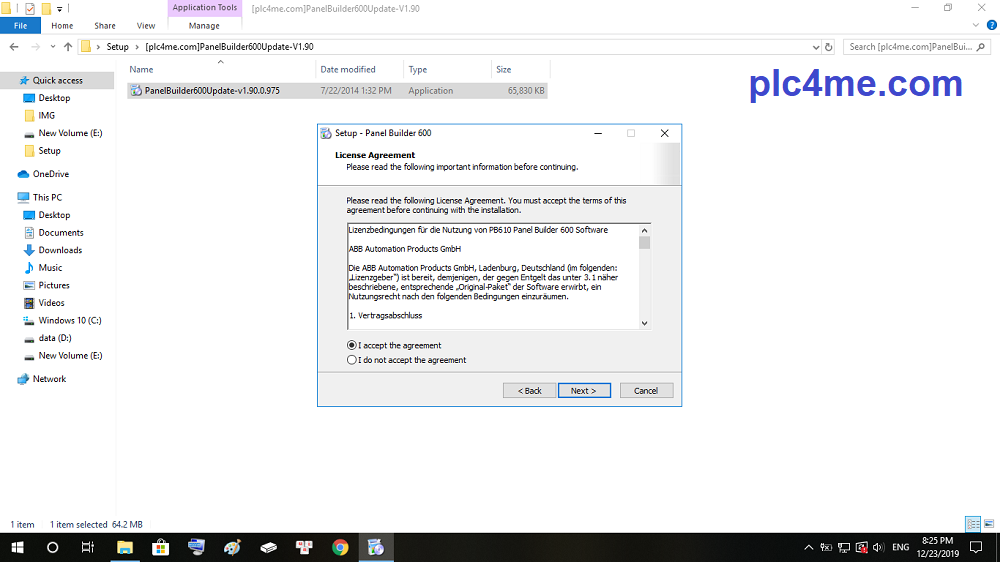Select 'I accept the agreement' option
This screenshot has width=1000, height=562.
[352, 345]
